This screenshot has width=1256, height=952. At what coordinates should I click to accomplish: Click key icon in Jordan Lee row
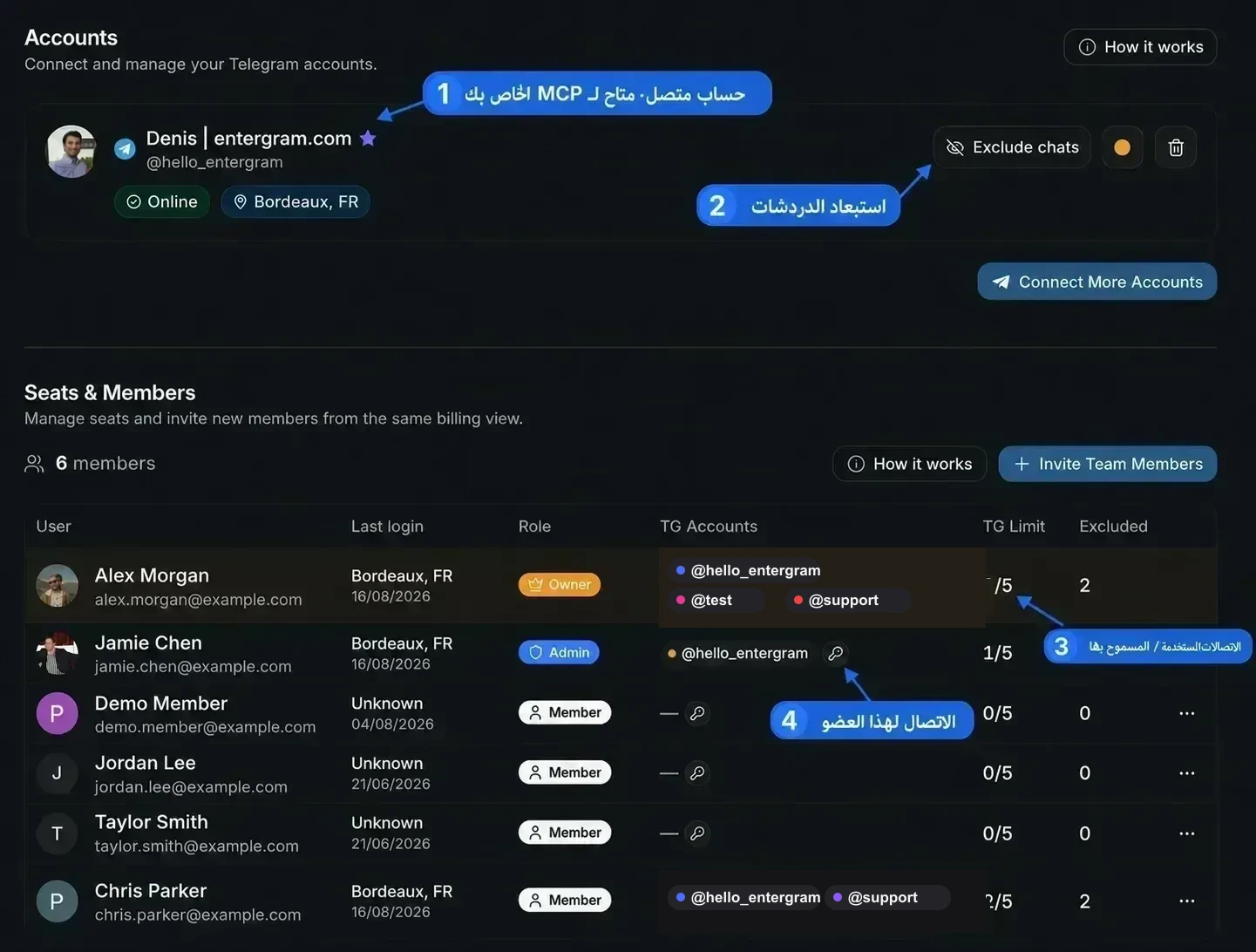[x=697, y=773]
